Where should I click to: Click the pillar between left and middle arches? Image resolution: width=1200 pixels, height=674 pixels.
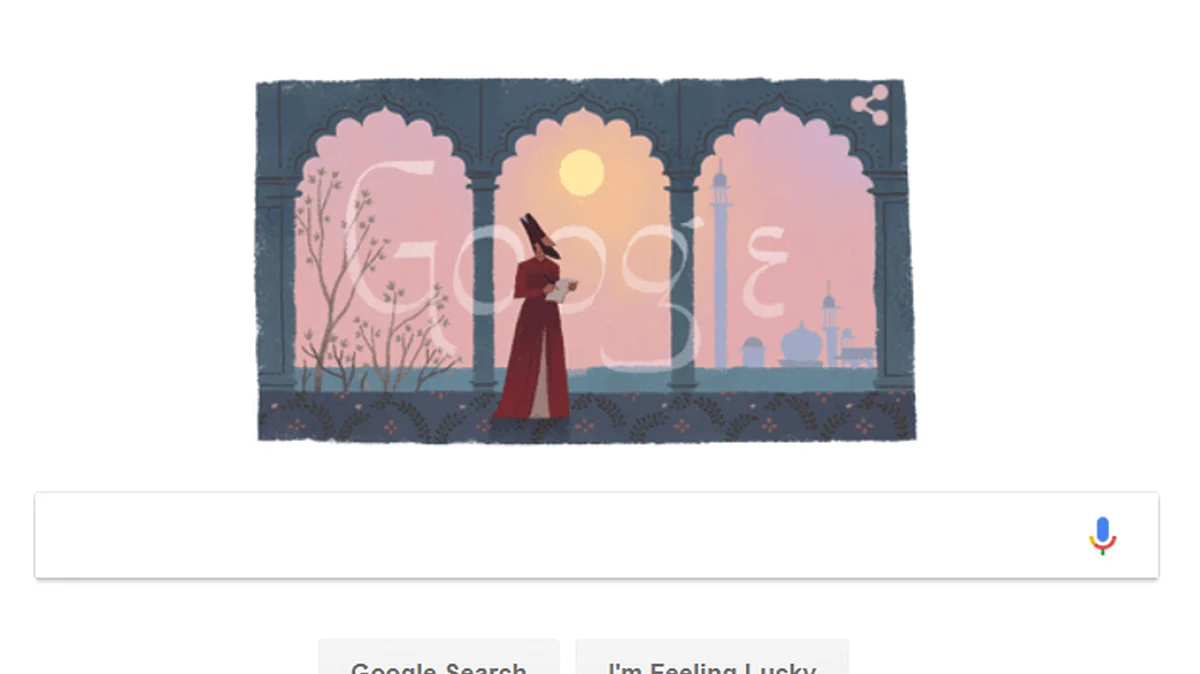pos(483,280)
